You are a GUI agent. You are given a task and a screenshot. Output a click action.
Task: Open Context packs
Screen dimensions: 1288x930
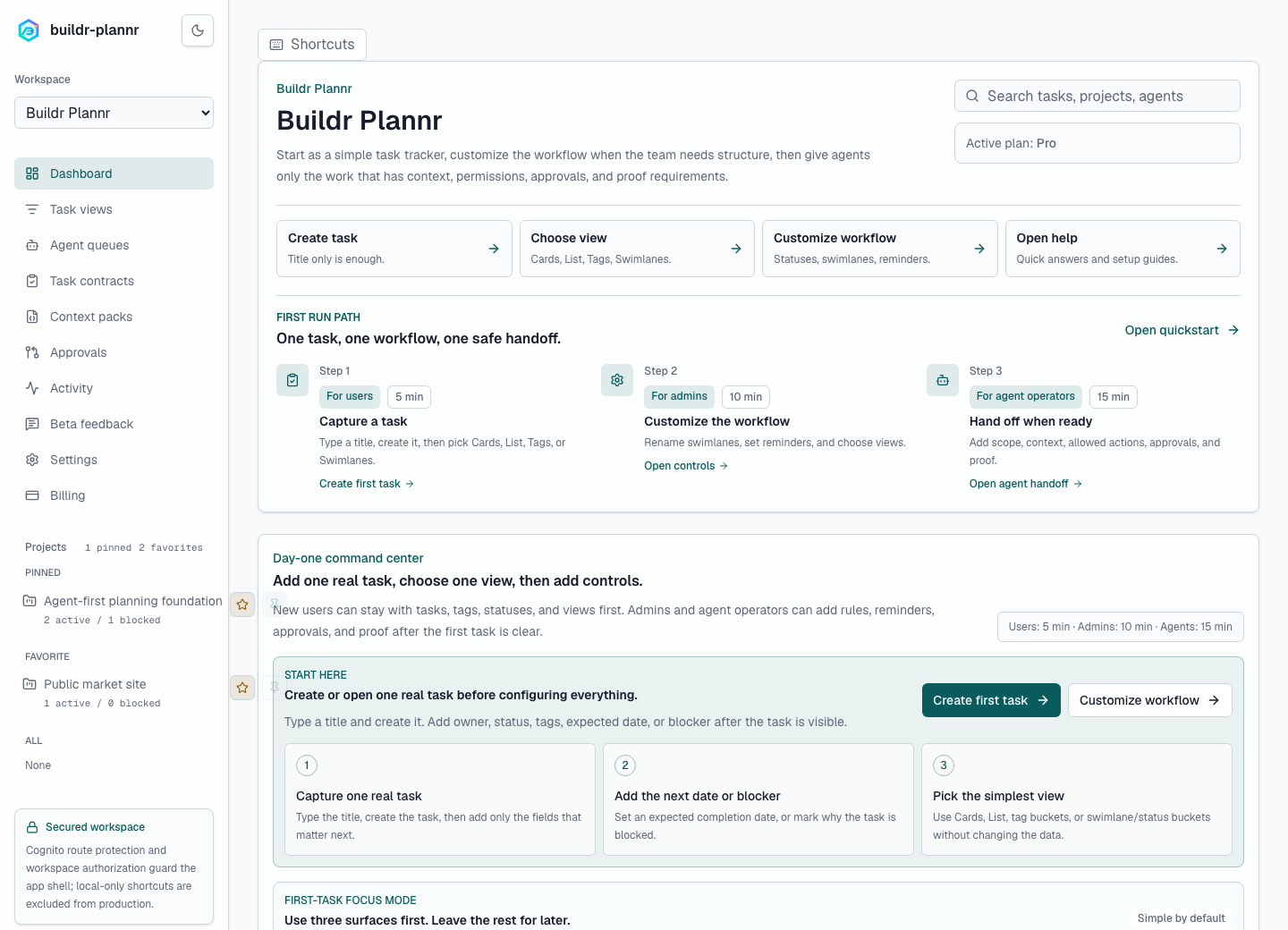click(114, 317)
